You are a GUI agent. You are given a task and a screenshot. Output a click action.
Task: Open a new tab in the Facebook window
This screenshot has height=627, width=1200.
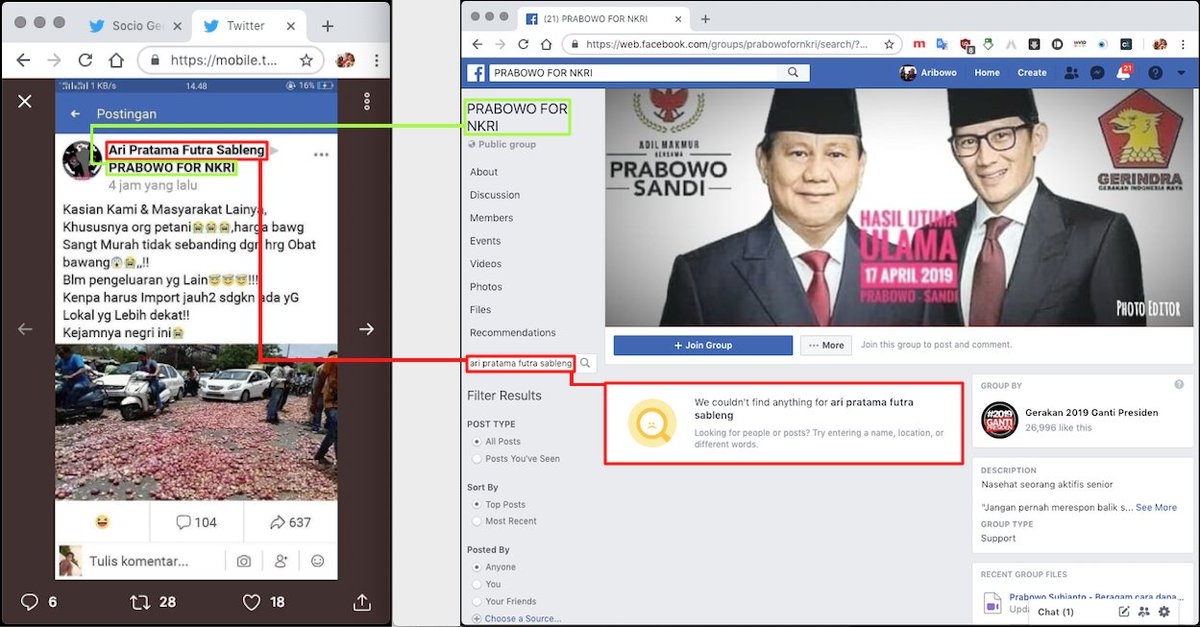[705, 19]
